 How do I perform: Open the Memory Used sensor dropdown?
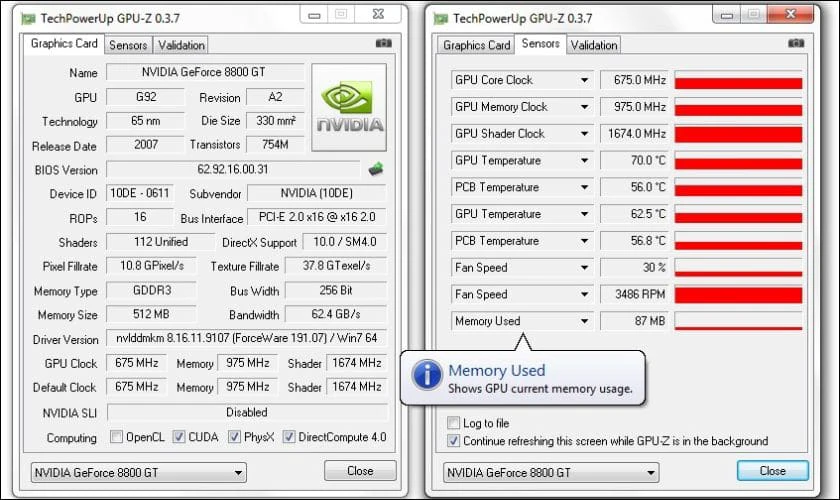tap(584, 322)
